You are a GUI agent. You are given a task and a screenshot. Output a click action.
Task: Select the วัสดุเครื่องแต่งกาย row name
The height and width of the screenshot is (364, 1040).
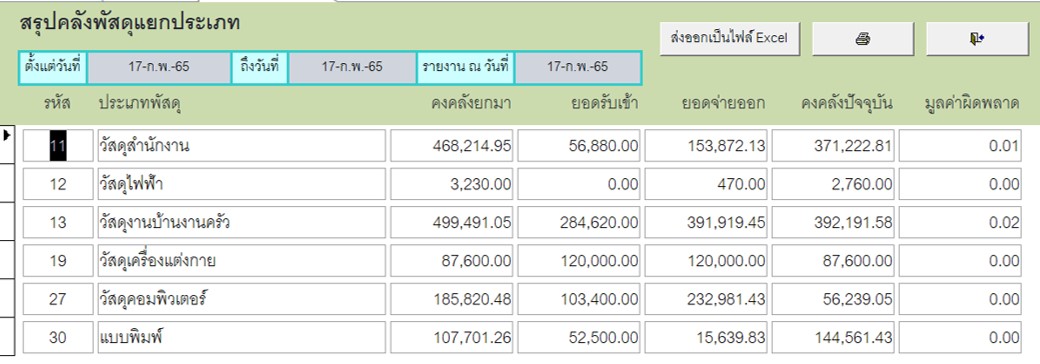tap(241, 261)
